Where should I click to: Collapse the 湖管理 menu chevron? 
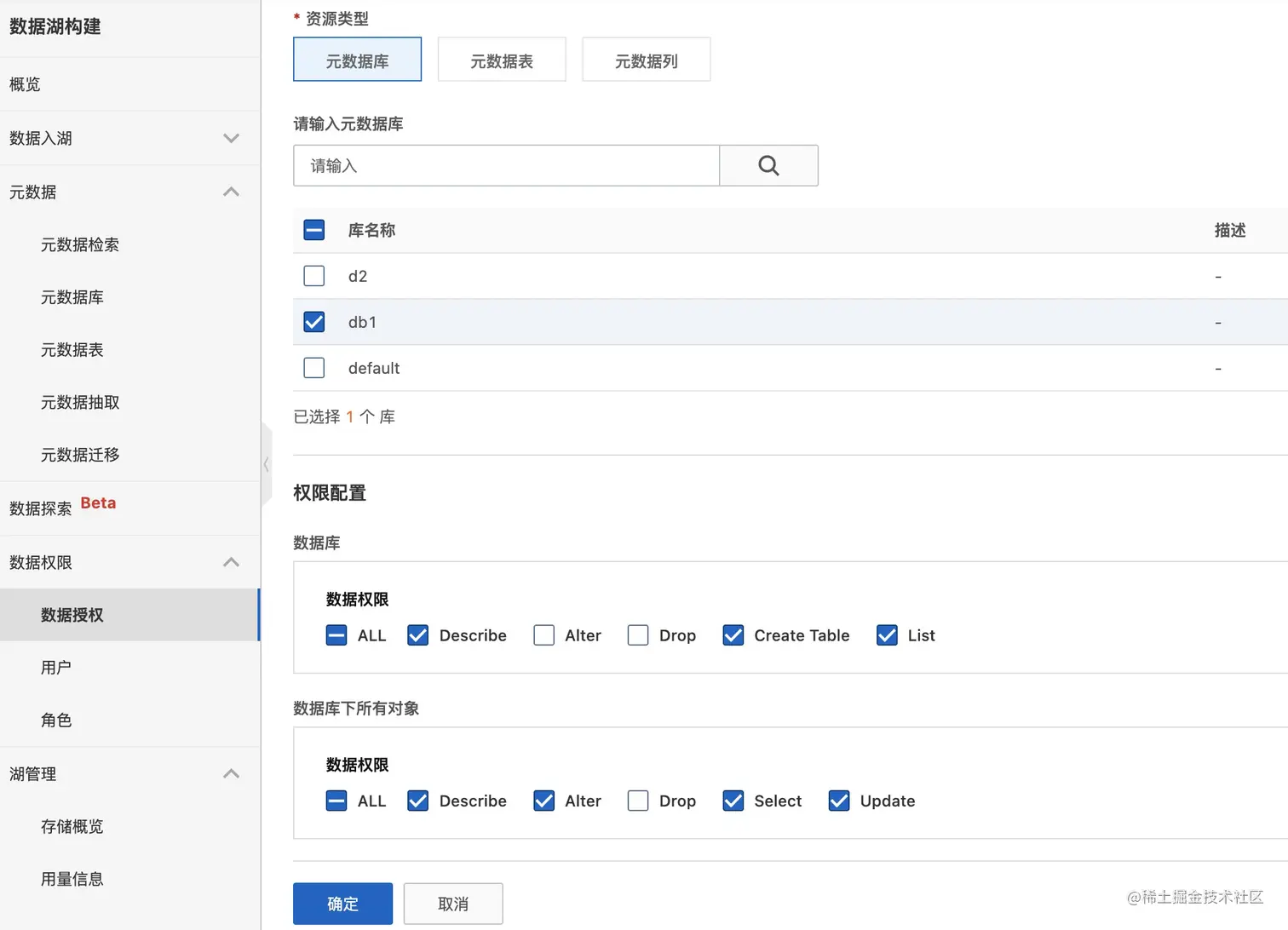pyautogui.click(x=231, y=773)
